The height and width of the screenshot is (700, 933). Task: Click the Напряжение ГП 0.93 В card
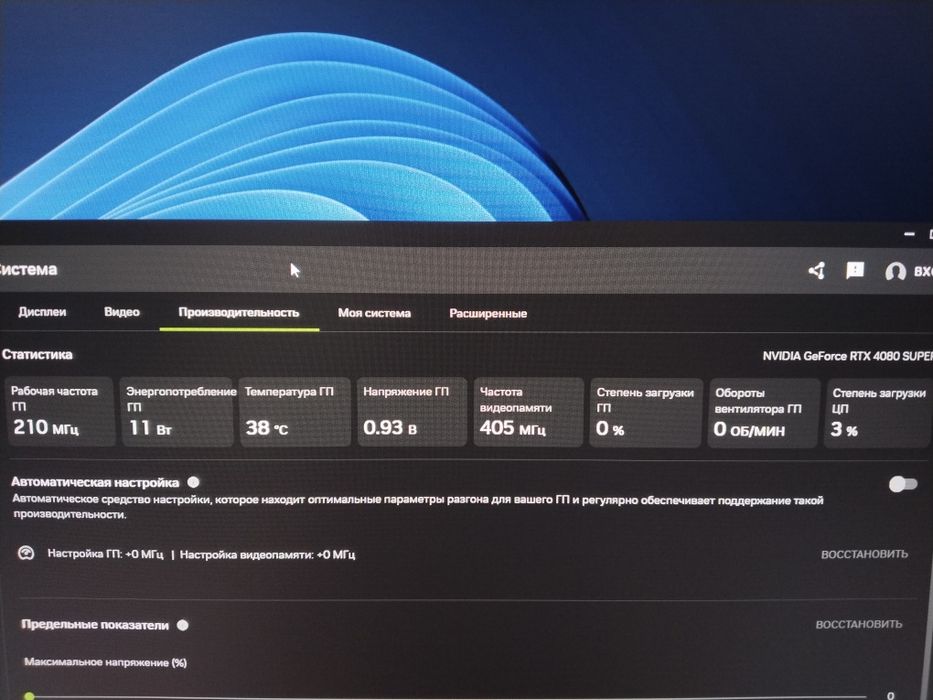[x=412, y=412]
